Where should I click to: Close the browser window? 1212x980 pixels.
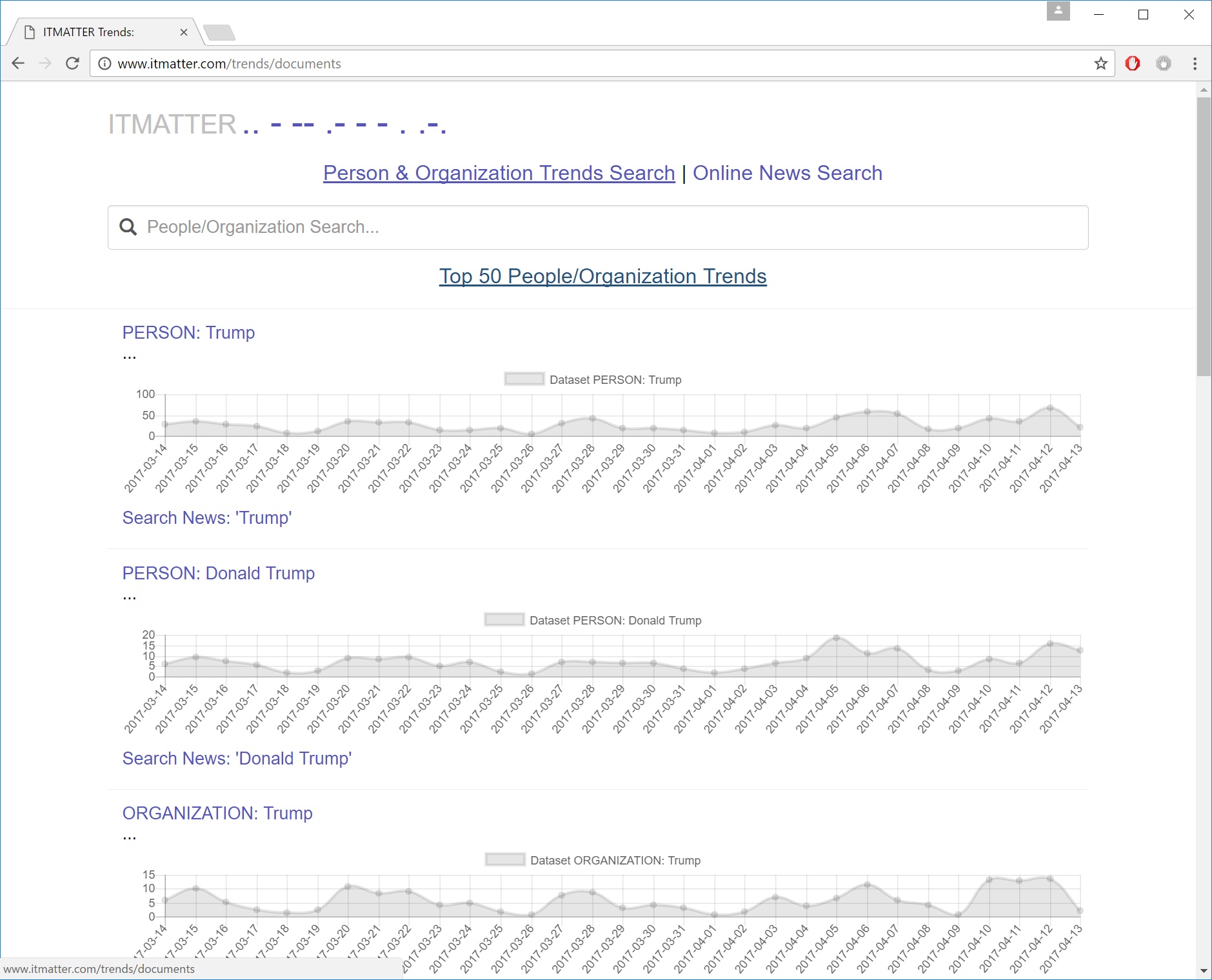[1189, 14]
